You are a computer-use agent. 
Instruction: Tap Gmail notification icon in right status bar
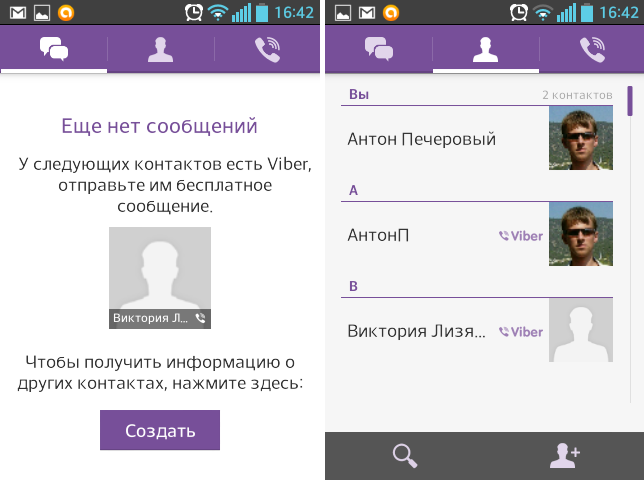click(x=367, y=13)
